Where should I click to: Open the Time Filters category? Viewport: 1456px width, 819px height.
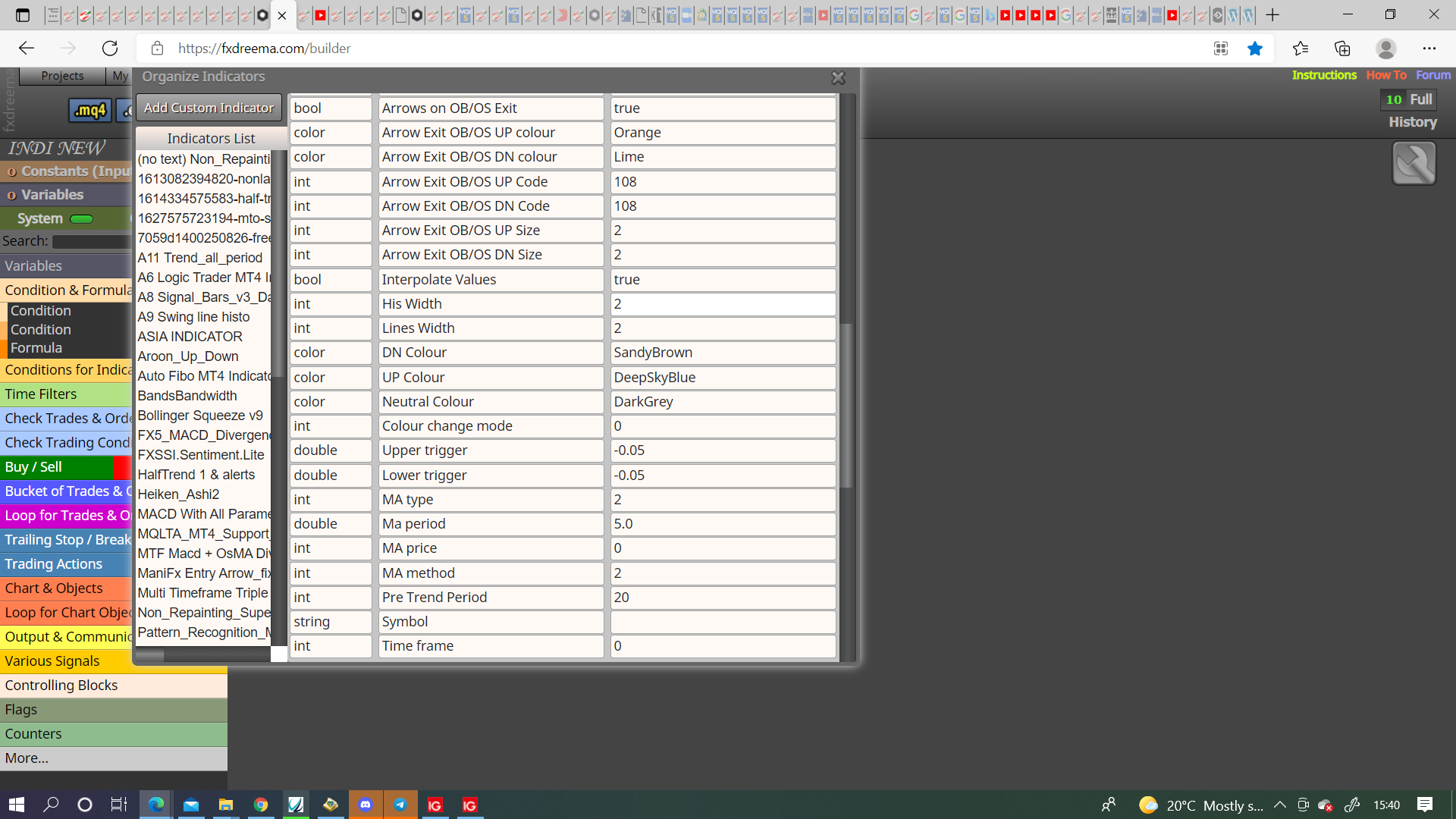tap(67, 394)
